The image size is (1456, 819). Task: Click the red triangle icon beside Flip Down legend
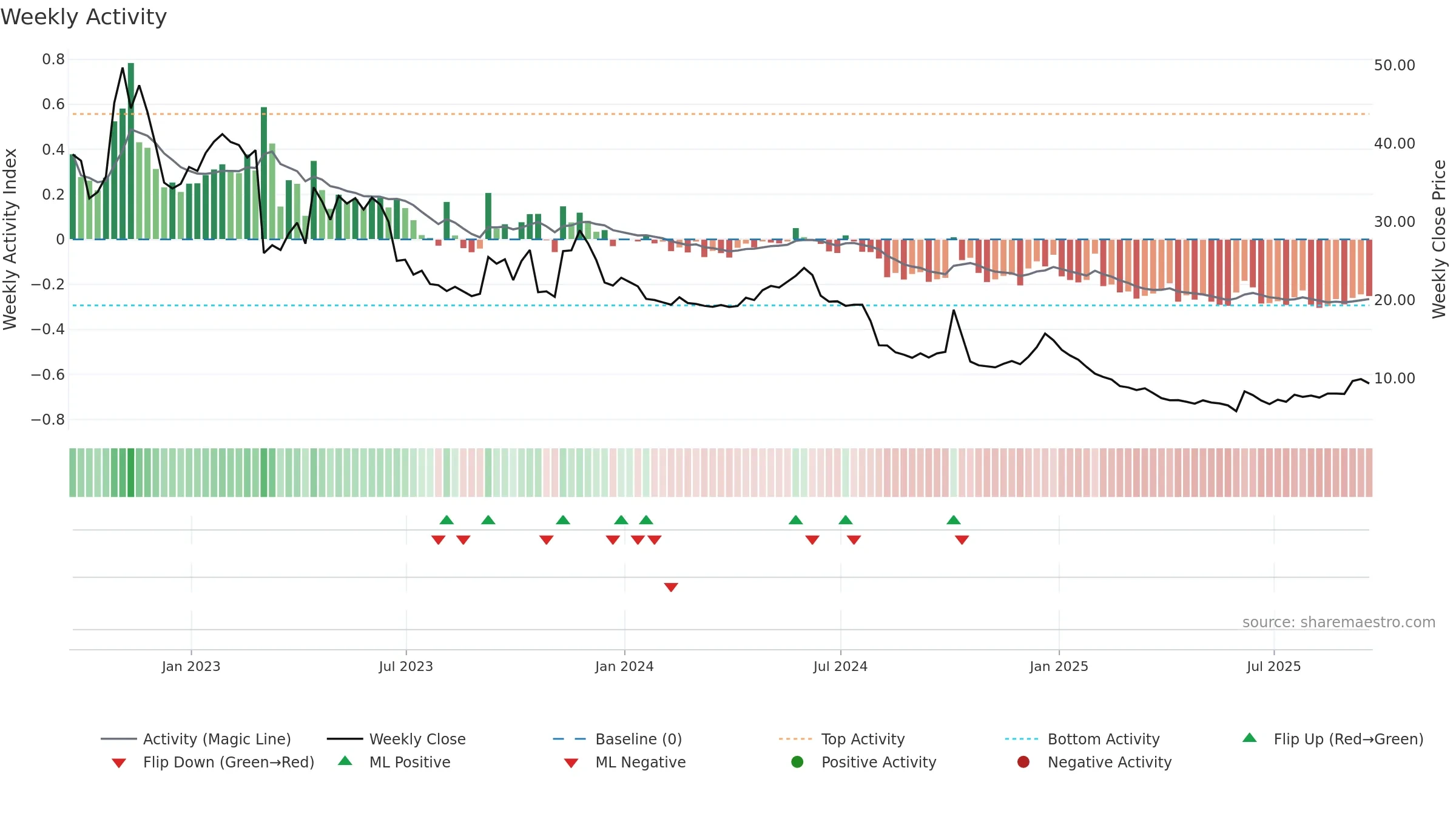click(x=119, y=763)
